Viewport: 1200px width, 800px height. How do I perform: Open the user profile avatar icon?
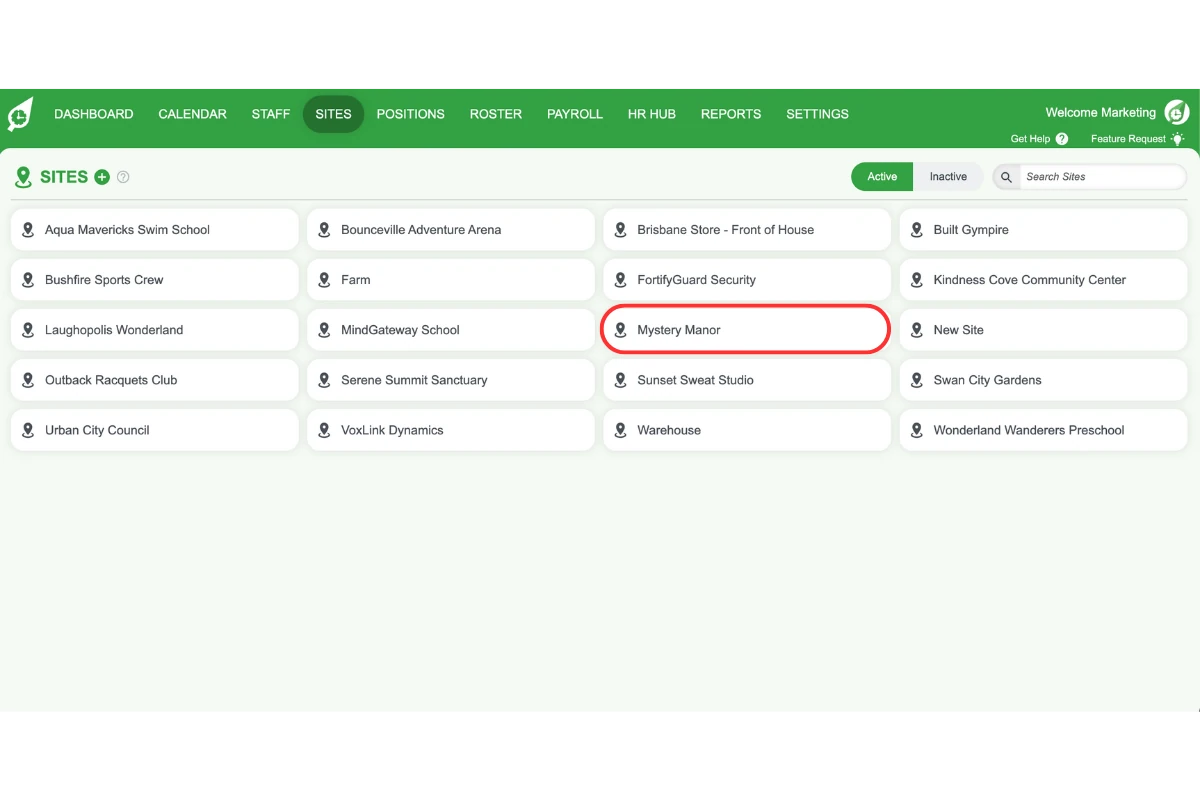(1177, 113)
